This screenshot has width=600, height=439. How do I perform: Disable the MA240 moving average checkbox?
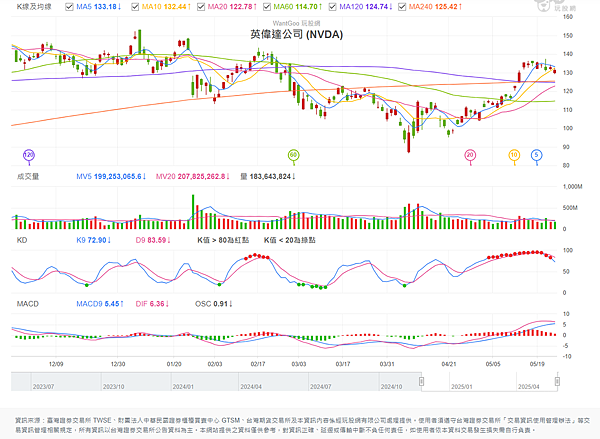[402, 7]
